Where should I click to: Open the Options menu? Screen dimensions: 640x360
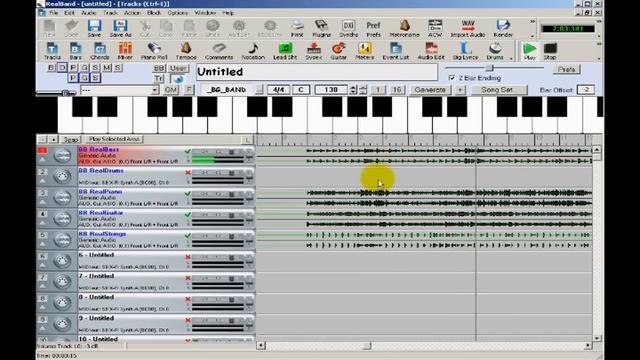[178, 13]
